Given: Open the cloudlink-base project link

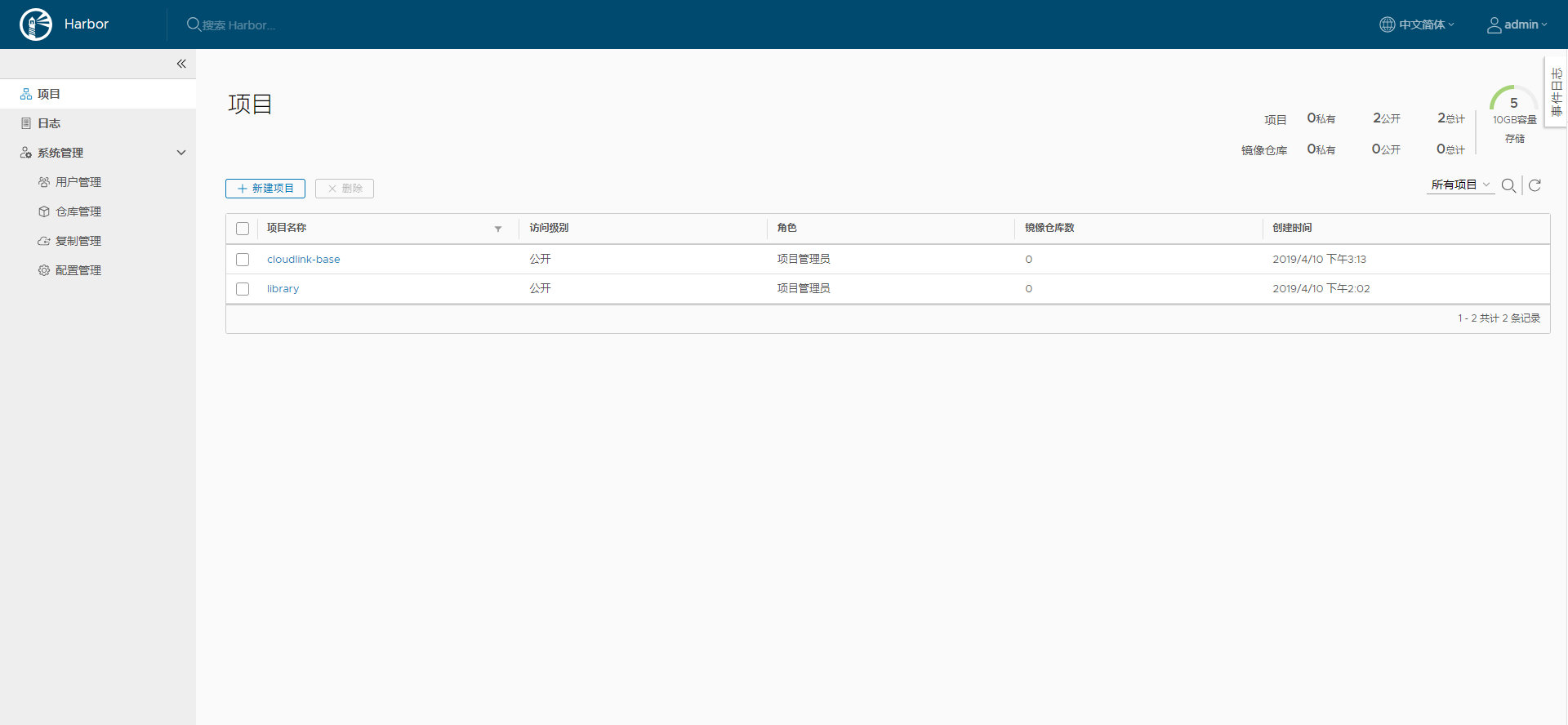Looking at the screenshot, I should coord(303,260).
